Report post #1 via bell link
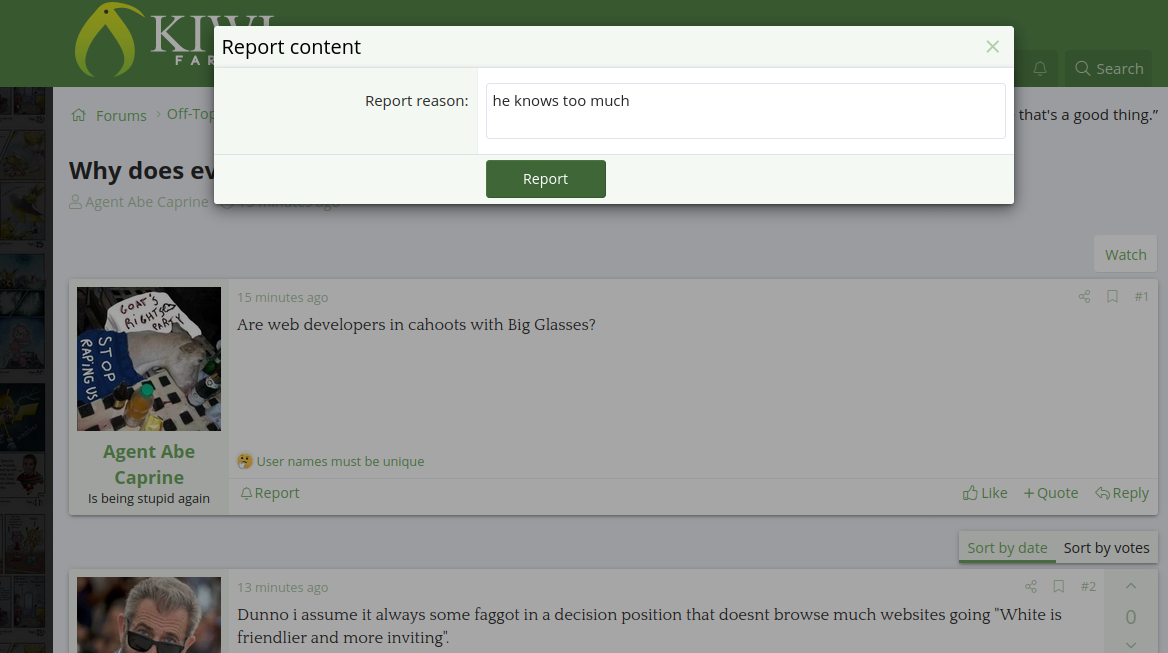The image size is (1168, 653). coord(270,493)
